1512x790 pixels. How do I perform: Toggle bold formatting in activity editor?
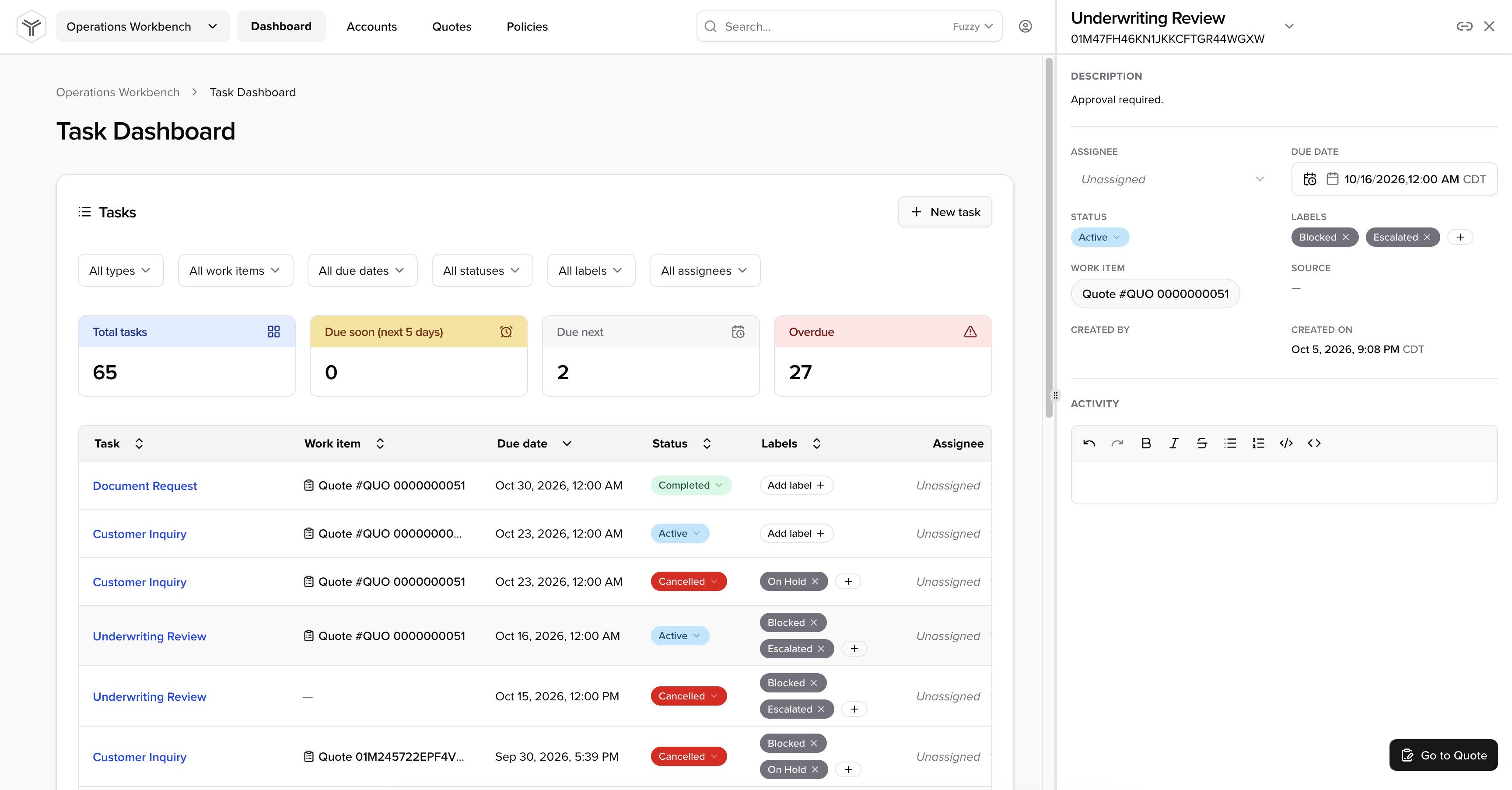(x=1146, y=443)
